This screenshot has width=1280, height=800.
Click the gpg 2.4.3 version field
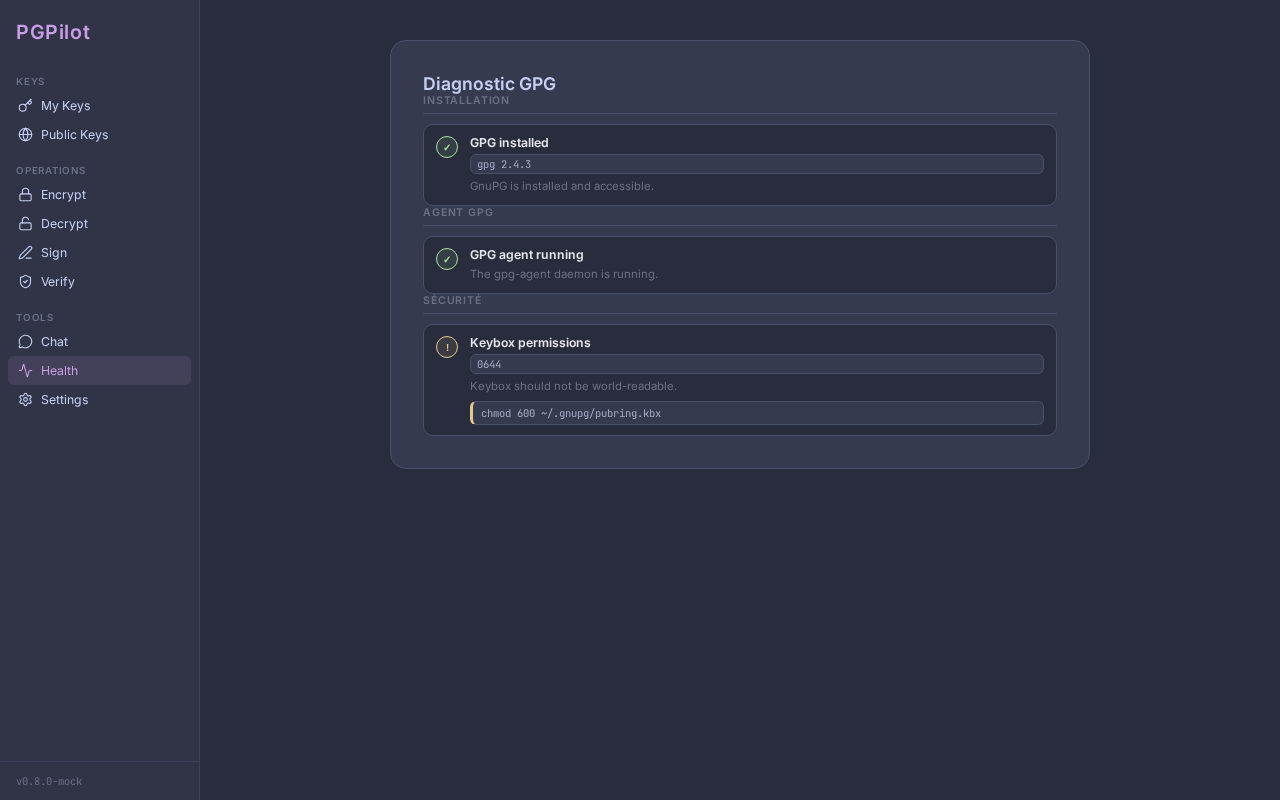(757, 164)
